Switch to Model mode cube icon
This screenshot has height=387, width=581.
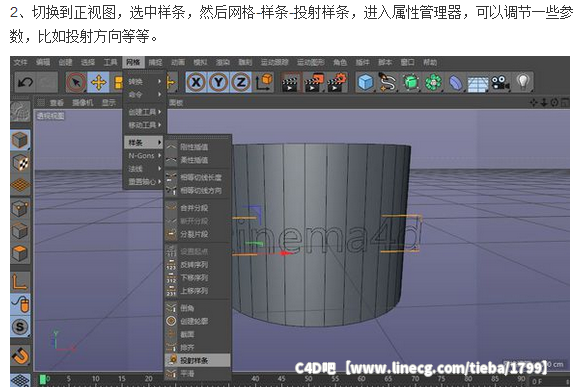(x=20, y=140)
